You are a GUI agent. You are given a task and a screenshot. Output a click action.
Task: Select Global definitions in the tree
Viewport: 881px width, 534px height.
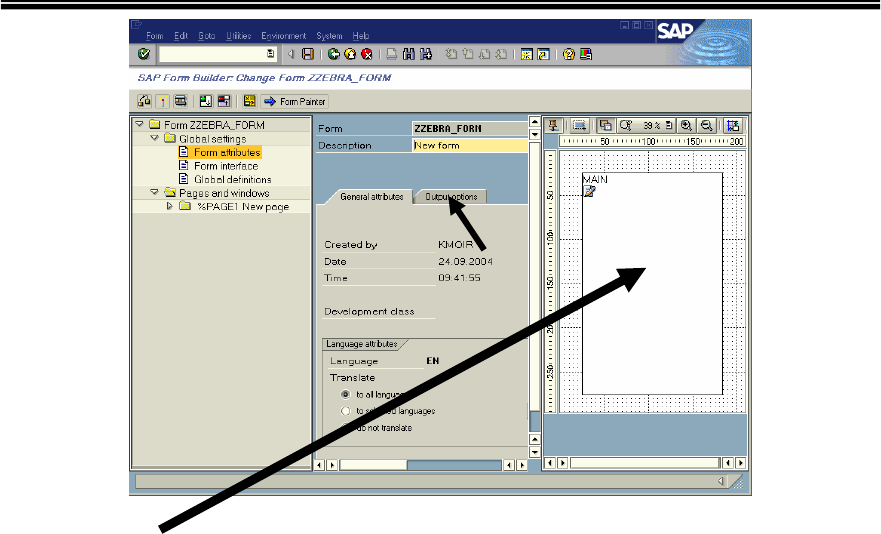[x=233, y=179]
